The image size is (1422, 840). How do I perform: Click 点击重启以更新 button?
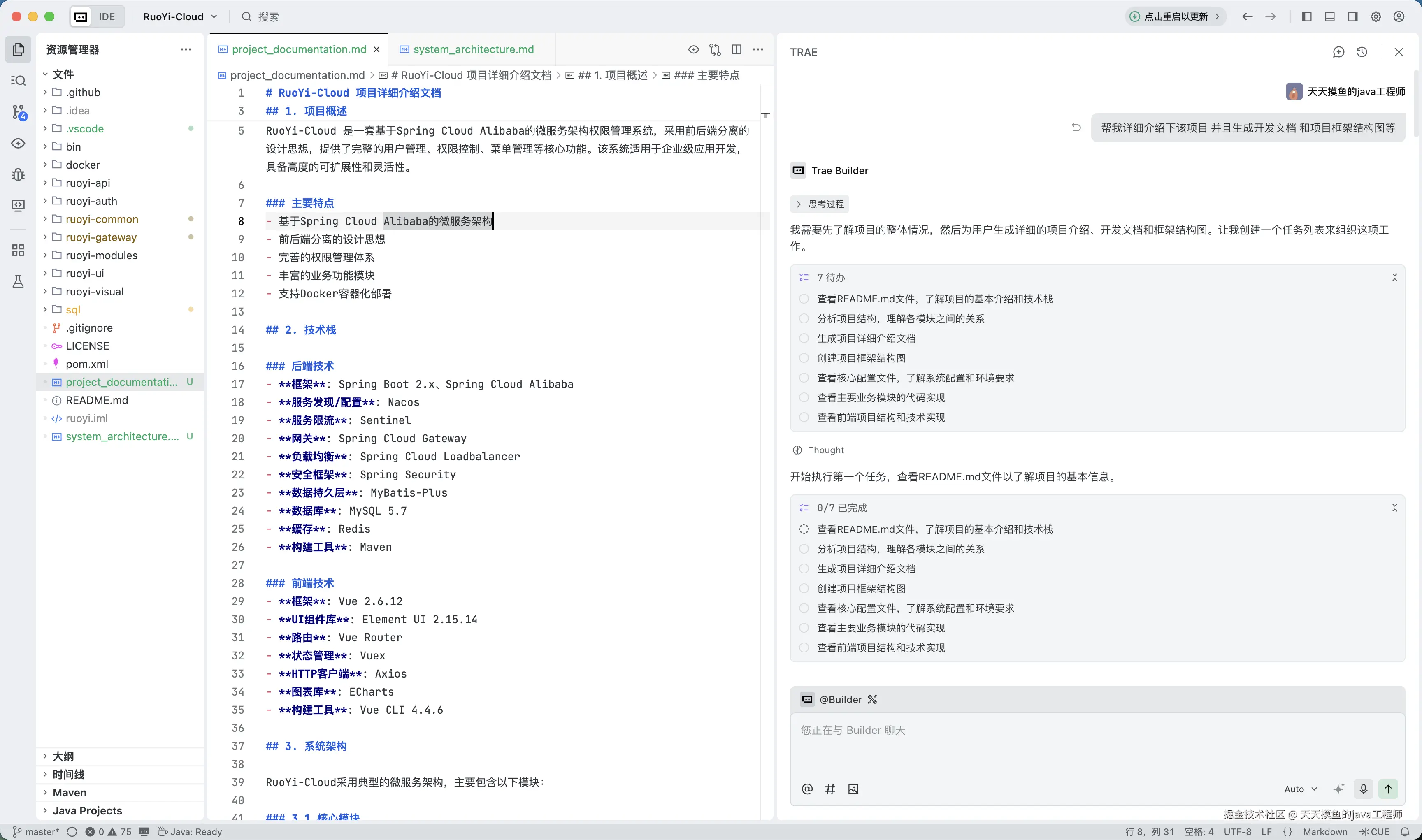tap(1175, 16)
